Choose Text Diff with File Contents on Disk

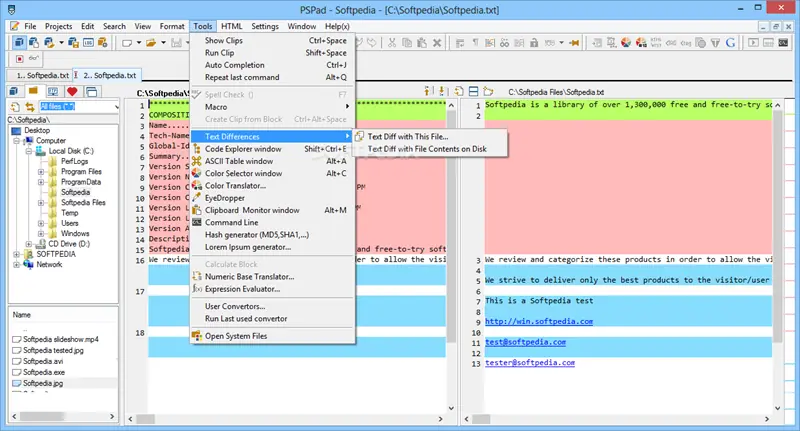[x=430, y=149]
